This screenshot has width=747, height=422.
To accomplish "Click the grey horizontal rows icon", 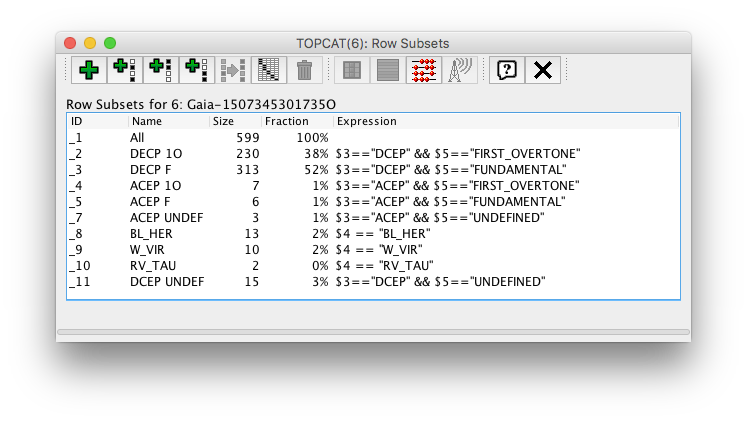I will [388, 70].
